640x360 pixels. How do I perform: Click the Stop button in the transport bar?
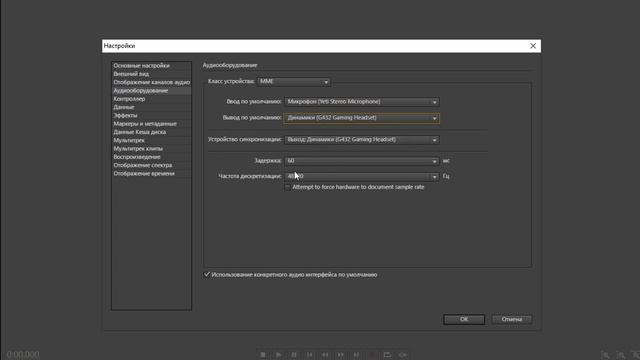263,355
